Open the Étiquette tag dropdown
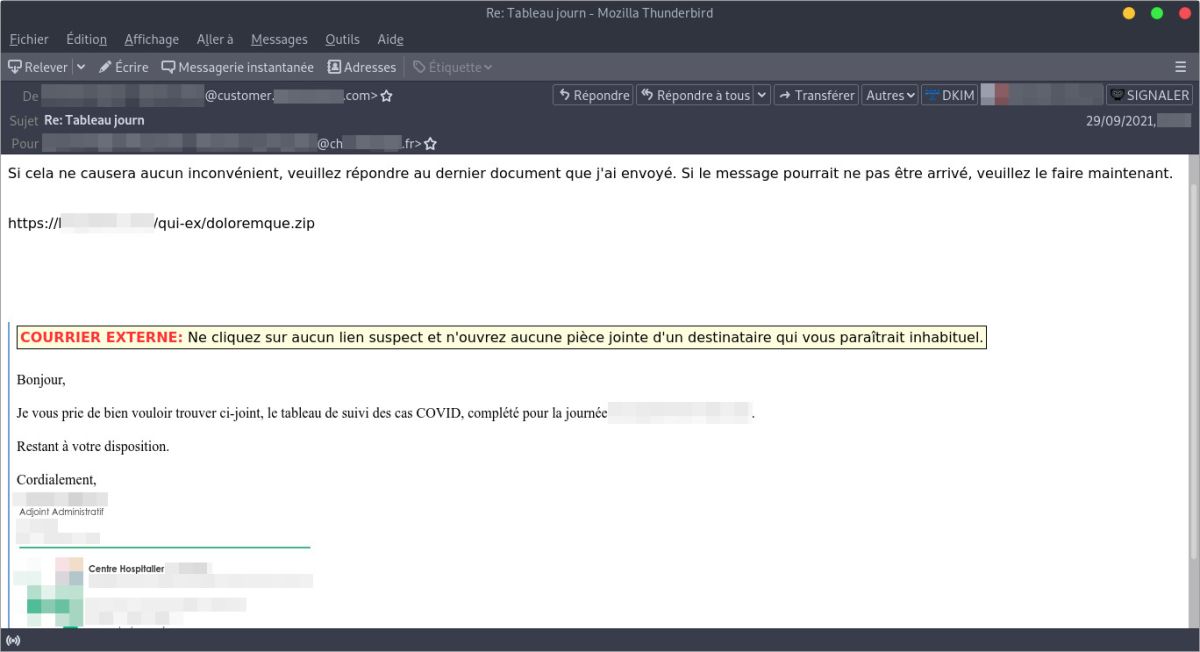 coord(453,67)
